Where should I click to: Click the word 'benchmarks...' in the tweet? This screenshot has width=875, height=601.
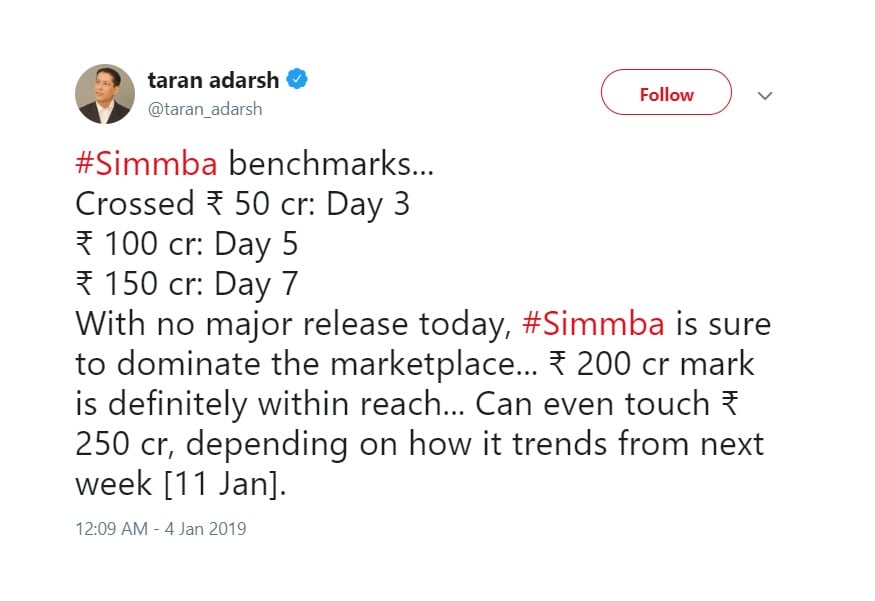coord(331,164)
